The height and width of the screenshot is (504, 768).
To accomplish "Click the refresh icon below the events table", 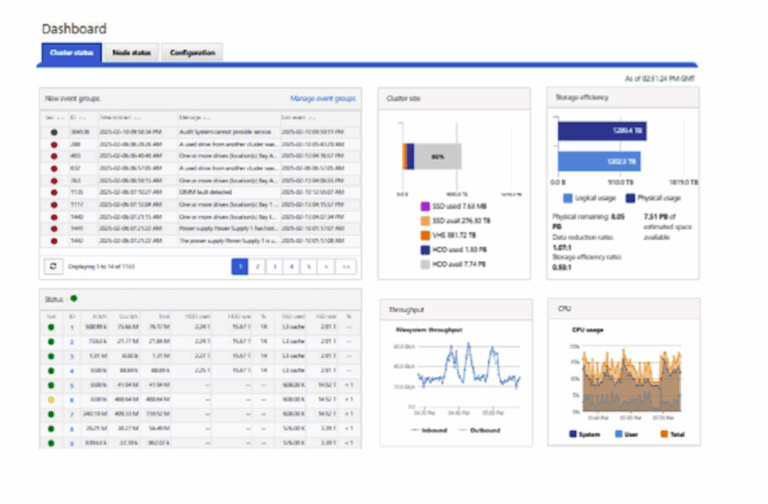I will (53, 267).
